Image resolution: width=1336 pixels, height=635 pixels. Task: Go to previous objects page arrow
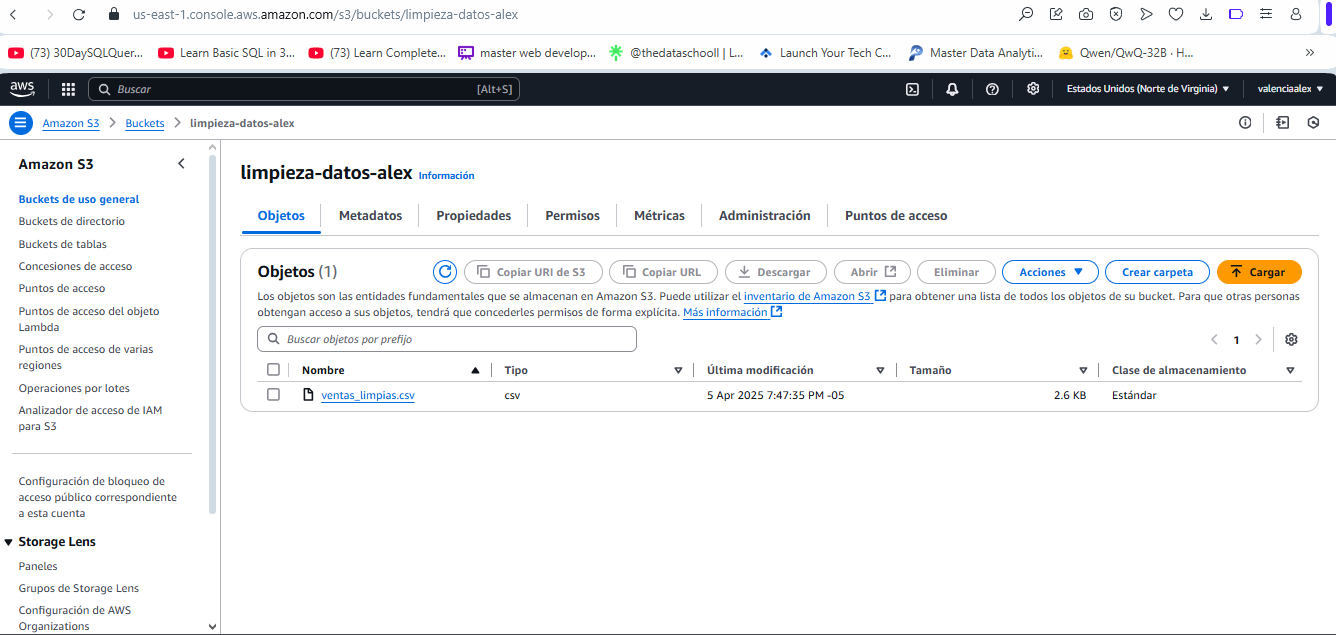point(1214,340)
